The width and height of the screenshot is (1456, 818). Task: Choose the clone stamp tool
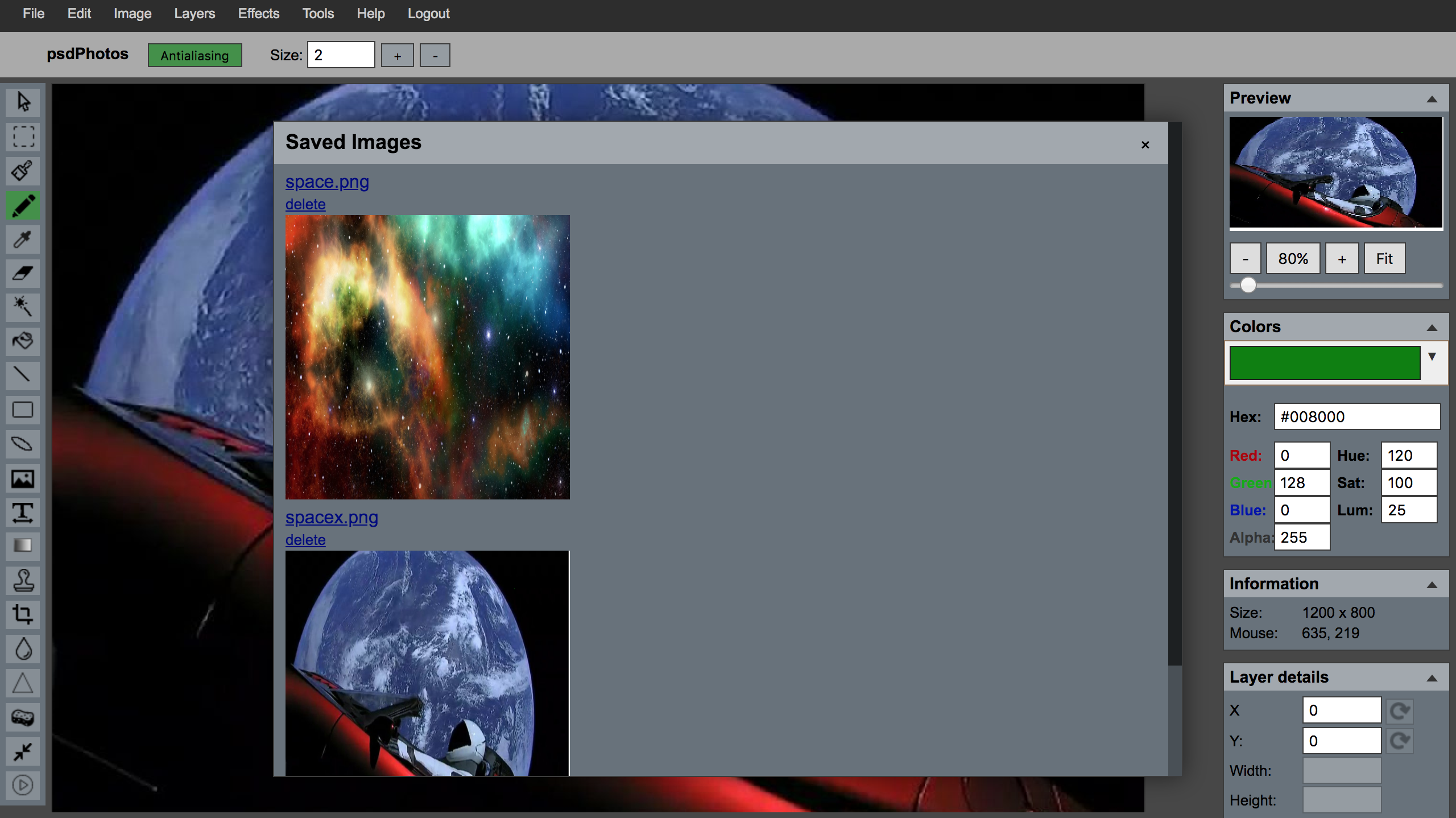(23, 580)
